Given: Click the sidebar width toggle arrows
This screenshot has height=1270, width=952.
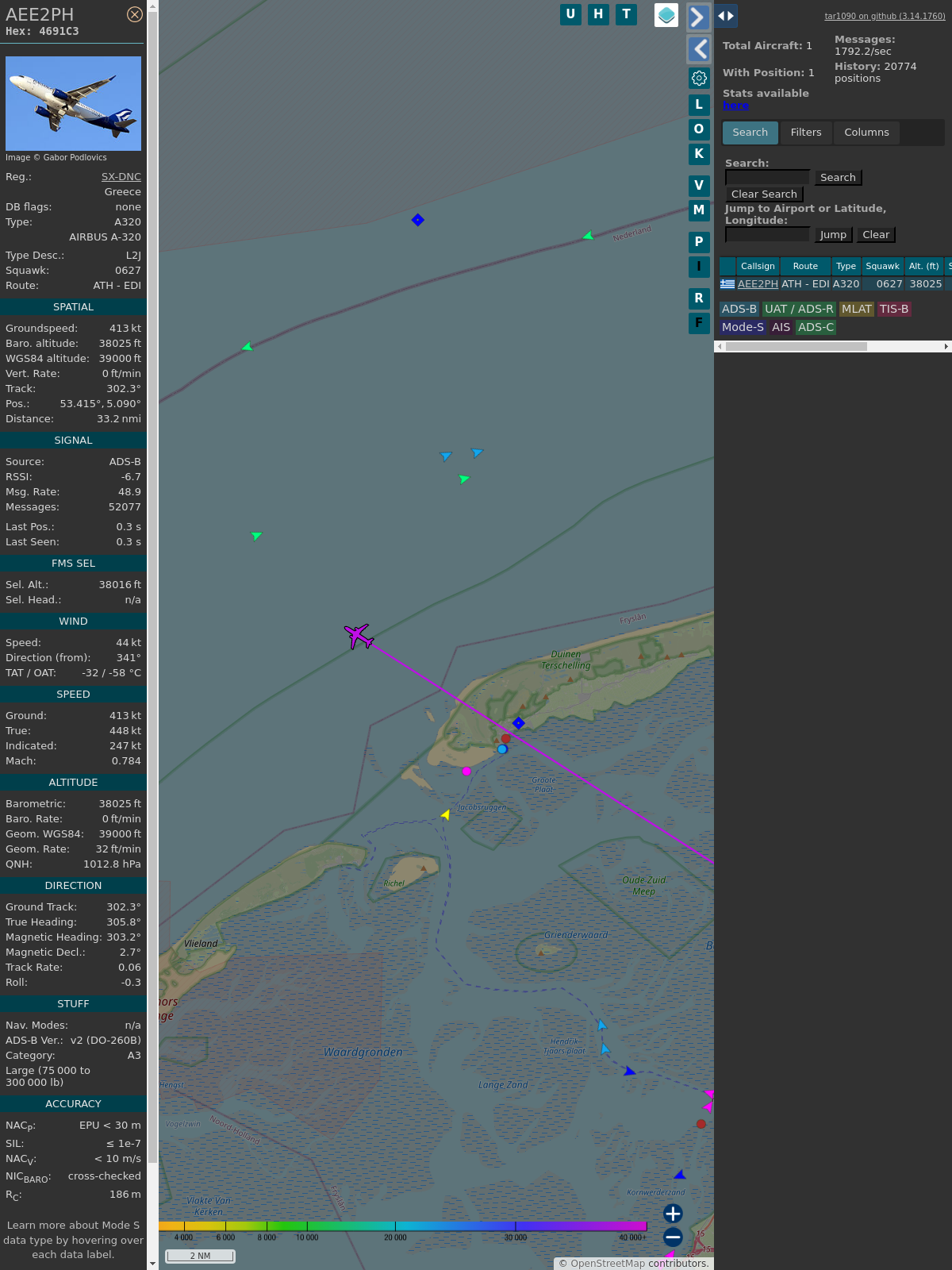Looking at the screenshot, I should (726, 16).
